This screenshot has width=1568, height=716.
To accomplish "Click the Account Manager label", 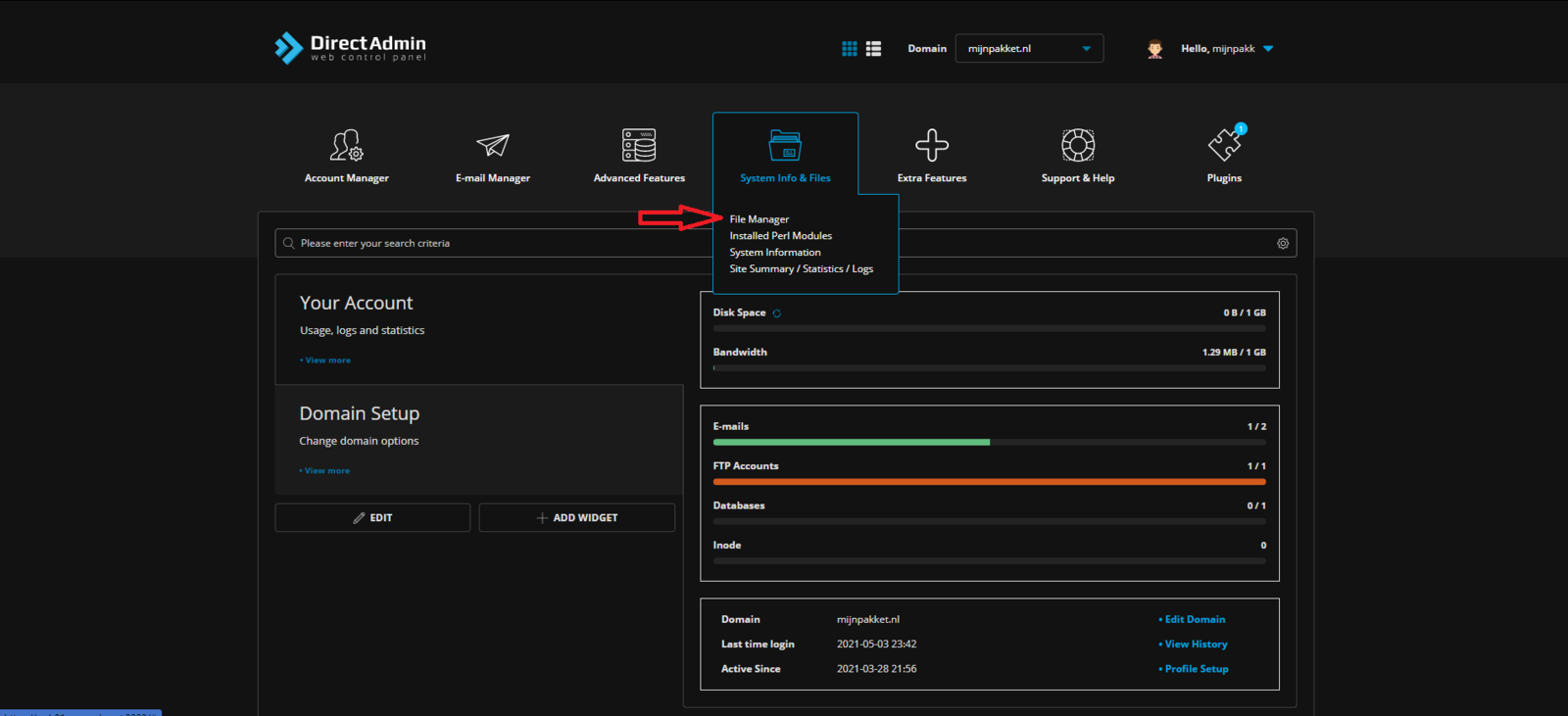I will [347, 178].
